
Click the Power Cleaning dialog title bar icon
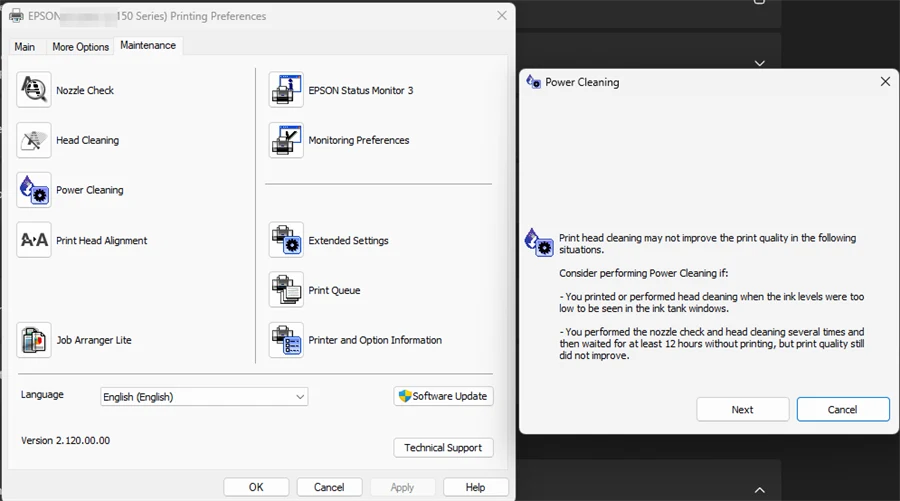point(533,82)
